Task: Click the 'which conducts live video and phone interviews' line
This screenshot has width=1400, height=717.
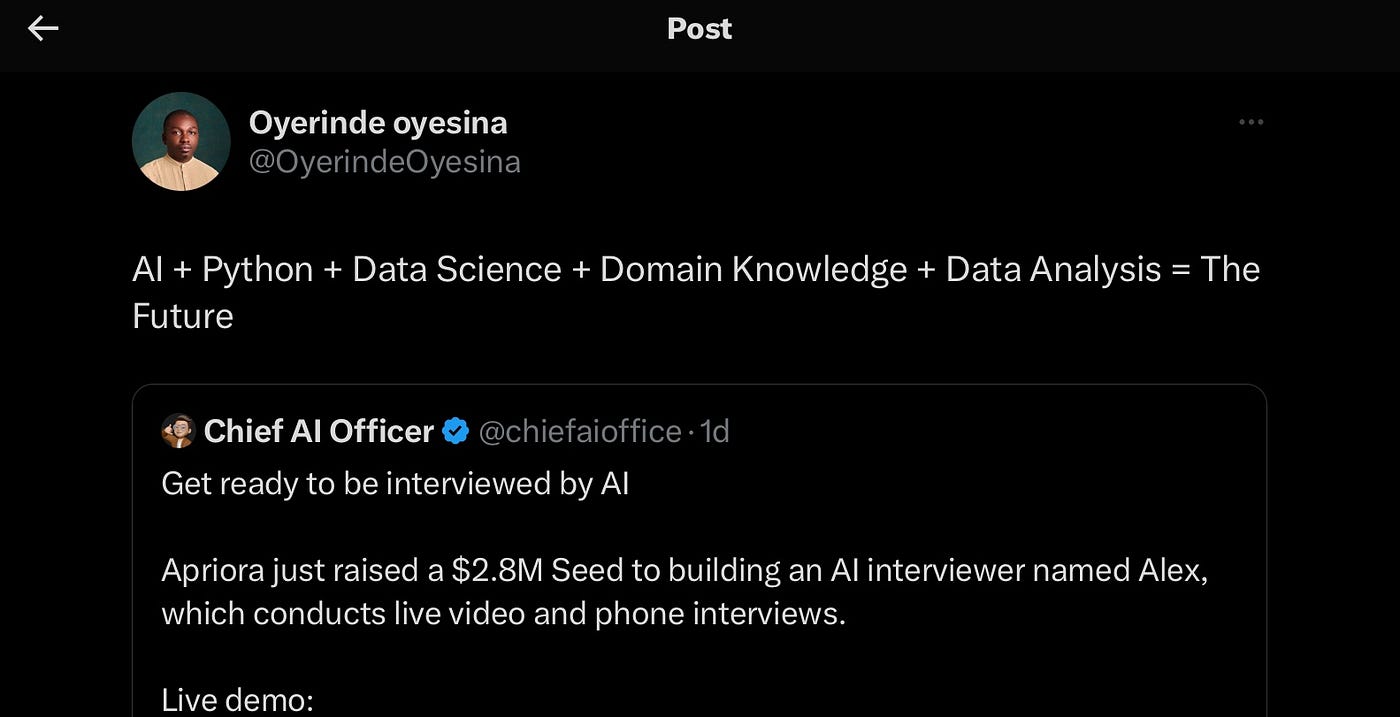Action: 504,613
